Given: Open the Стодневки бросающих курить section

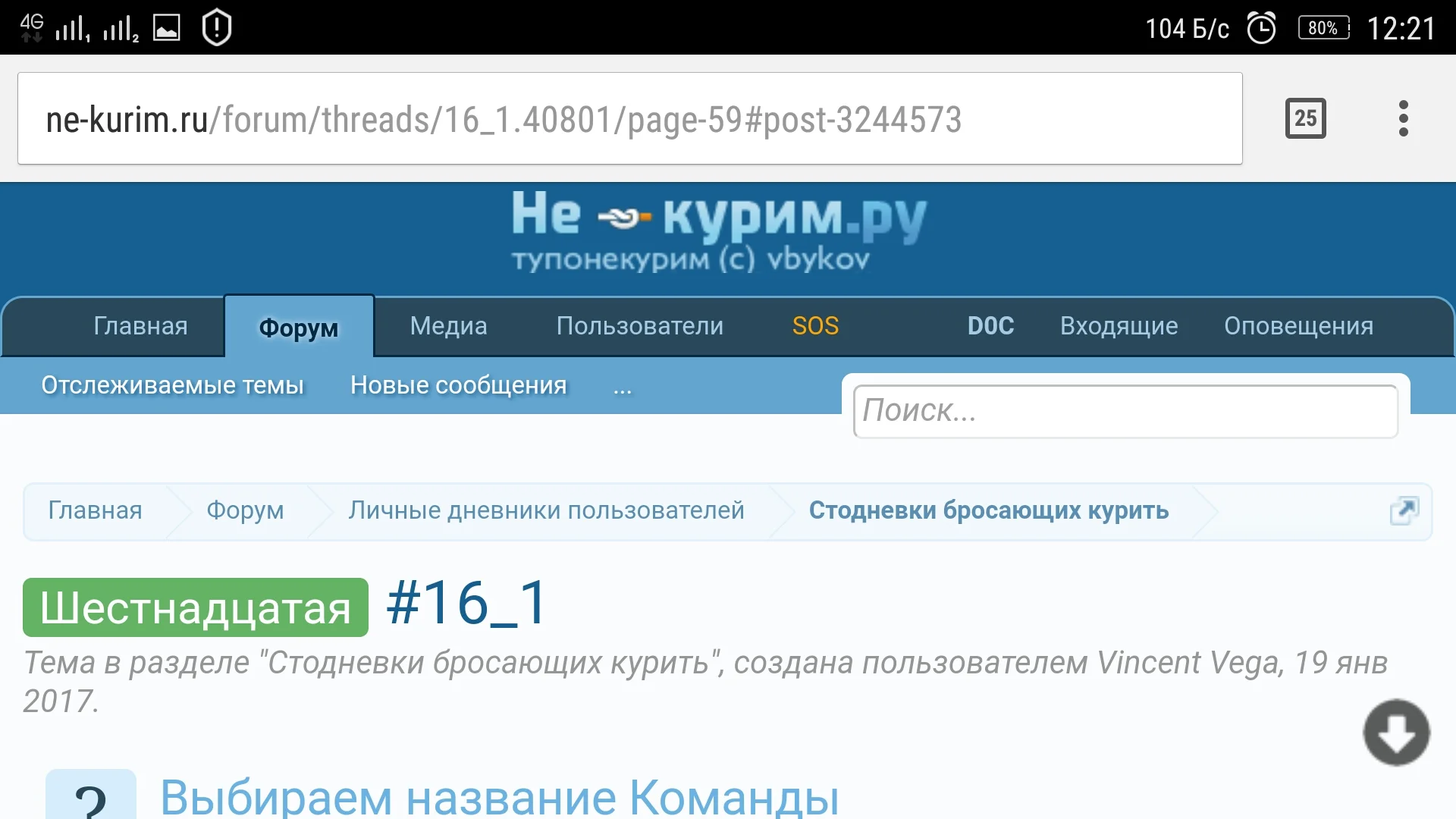Looking at the screenshot, I should (988, 510).
